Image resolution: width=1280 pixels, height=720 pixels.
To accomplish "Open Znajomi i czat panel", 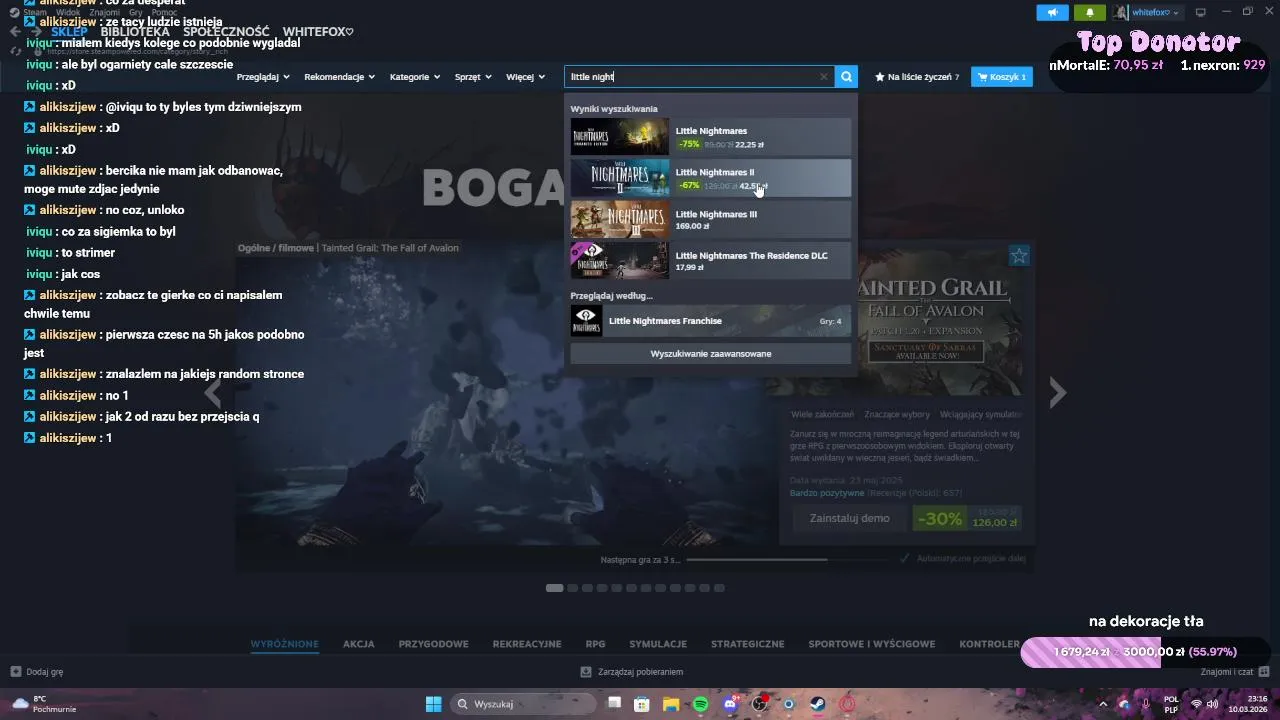I will pyautogui.click(x=1234, y=672).
